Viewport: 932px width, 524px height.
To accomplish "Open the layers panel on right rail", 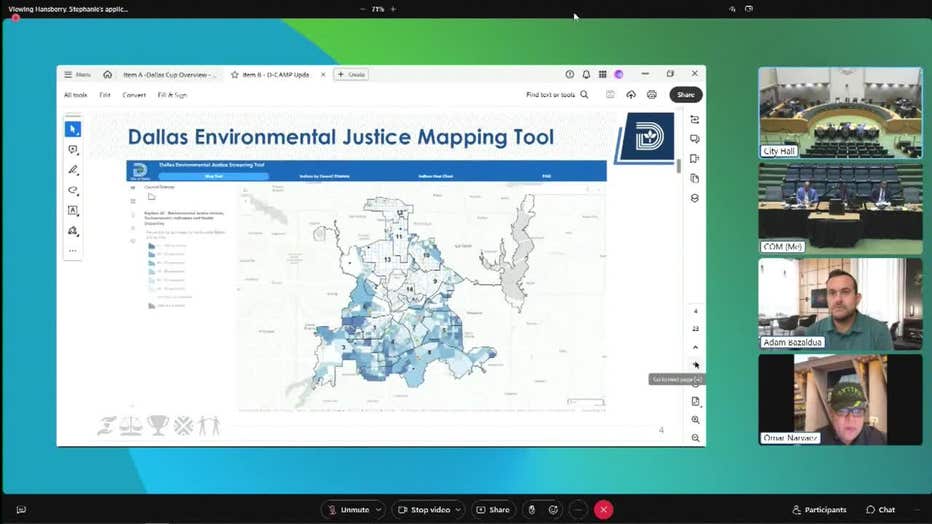I will tap(694, 198).
